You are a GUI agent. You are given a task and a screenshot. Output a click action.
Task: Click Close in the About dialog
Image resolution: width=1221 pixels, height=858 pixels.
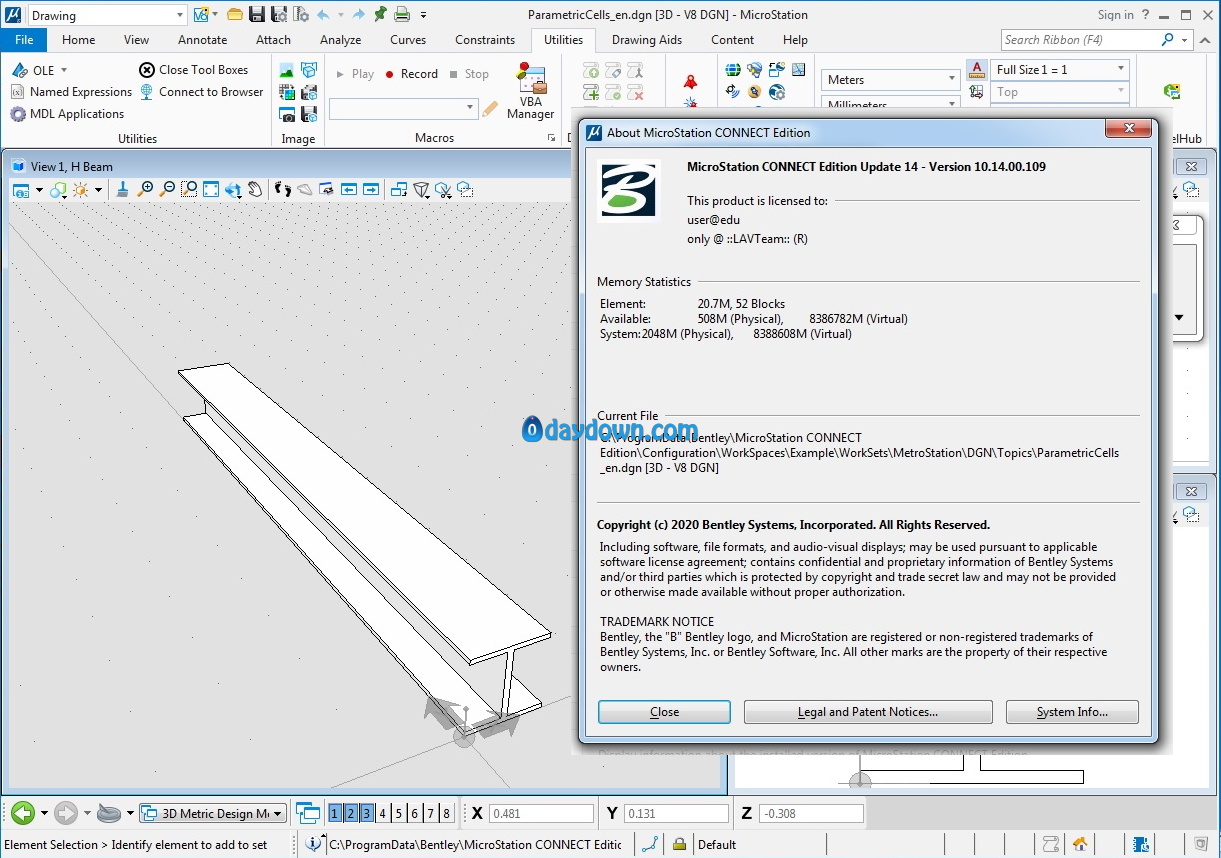664,712
